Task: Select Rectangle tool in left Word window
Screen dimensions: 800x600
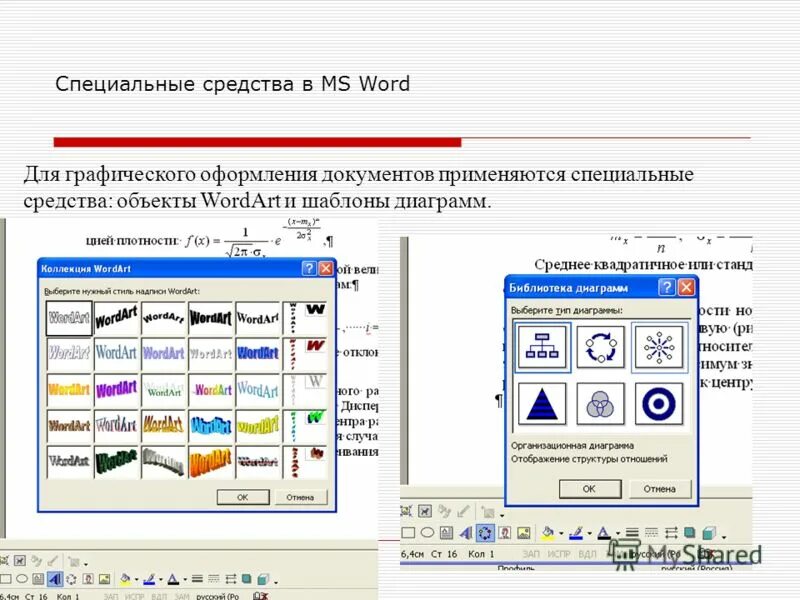Action: [x=6, y=579]
